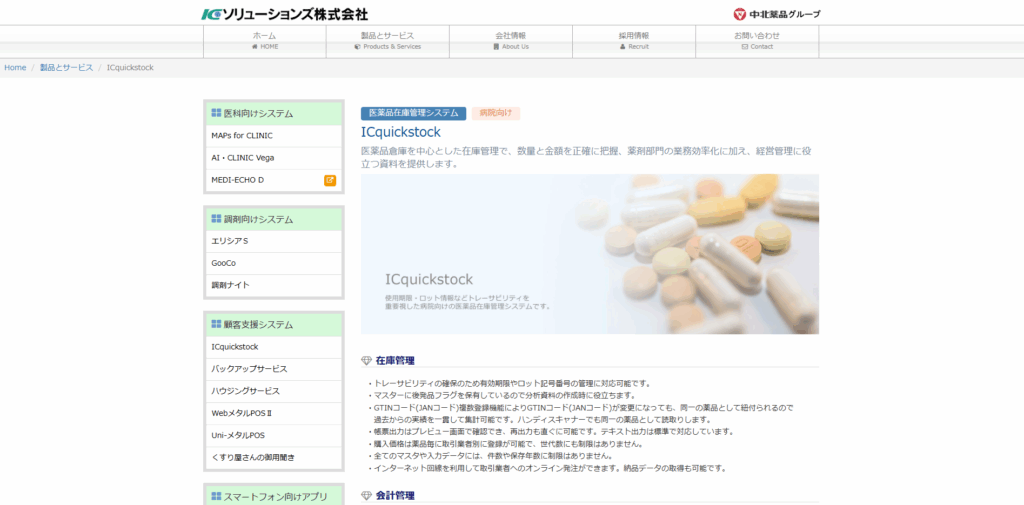Click 製品とサービス breadcrumb link
Screen dimensions: 1024x505
pos(67,67)
